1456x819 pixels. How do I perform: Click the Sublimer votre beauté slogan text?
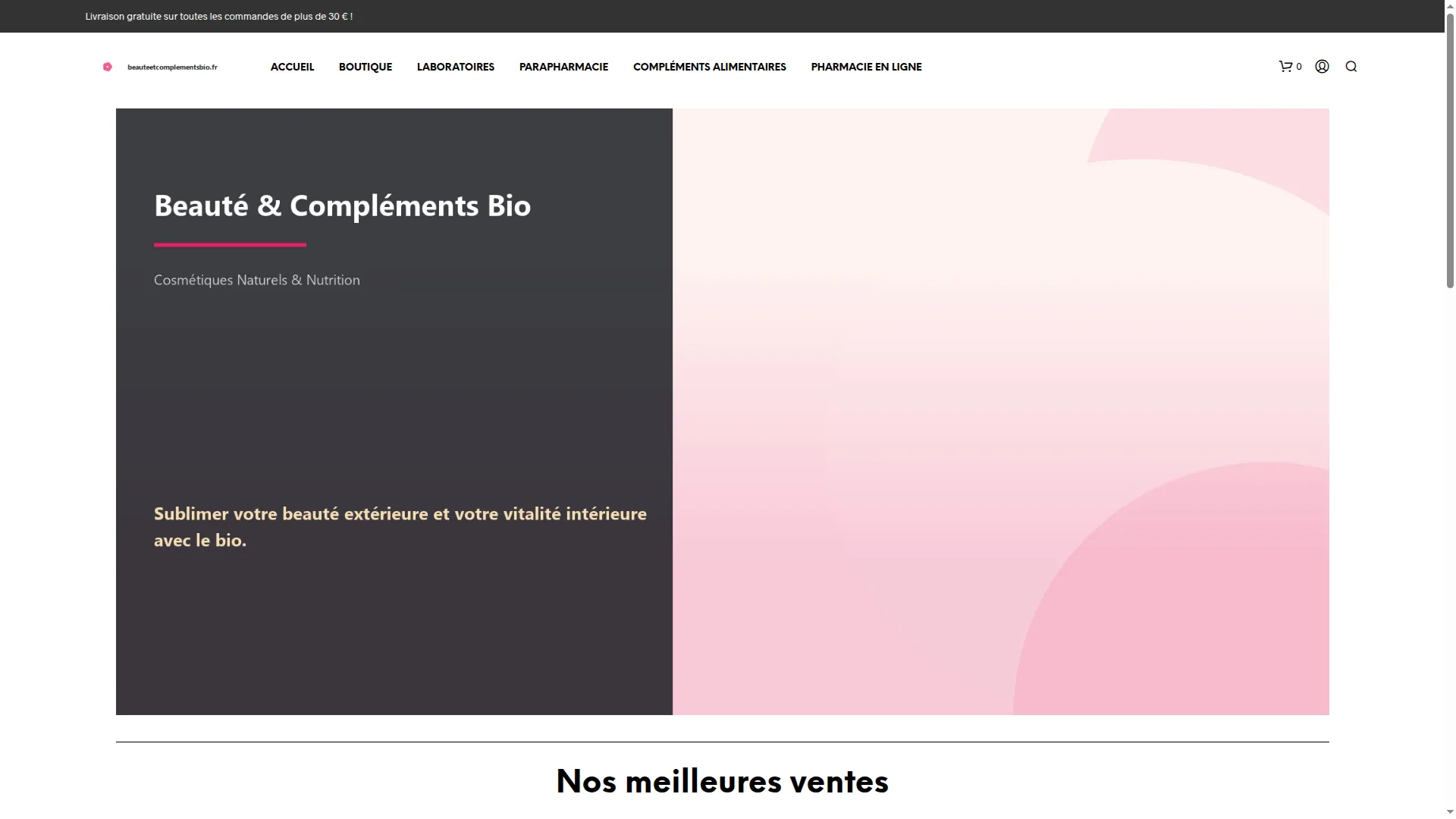point(400,526)
